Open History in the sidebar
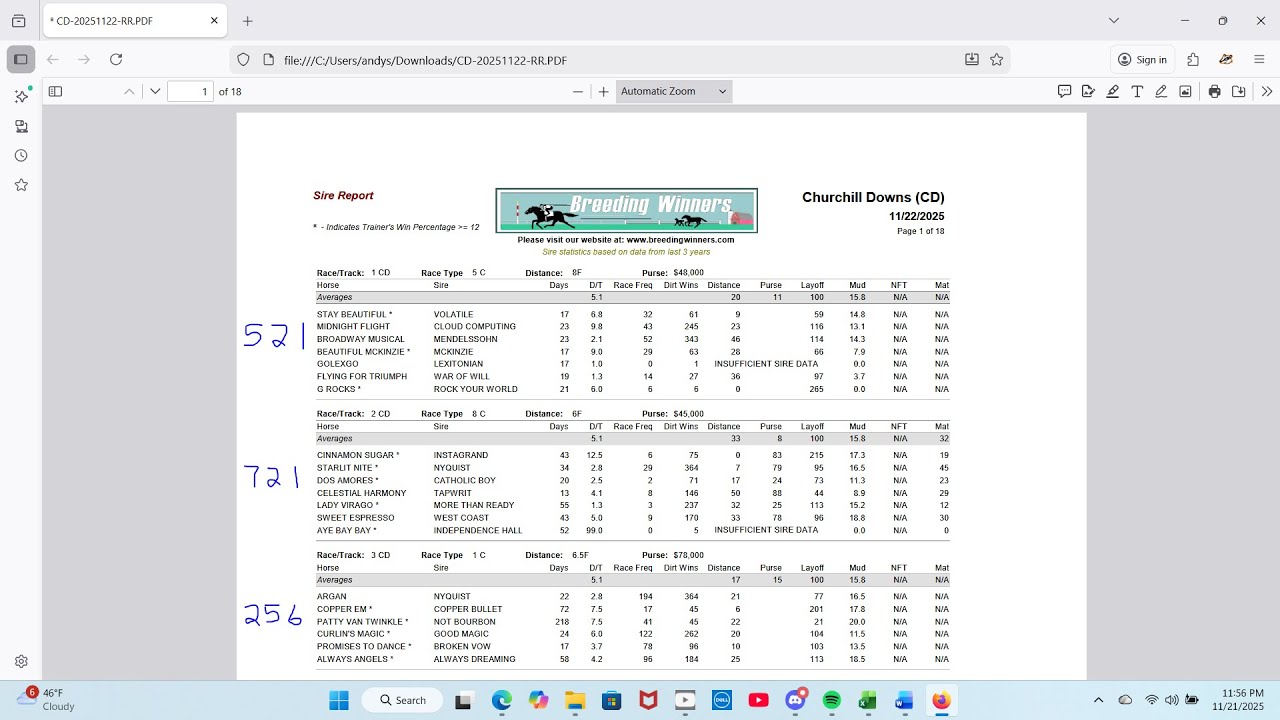The height and width of the screenshot is (720, 1280). pos(21,155)
